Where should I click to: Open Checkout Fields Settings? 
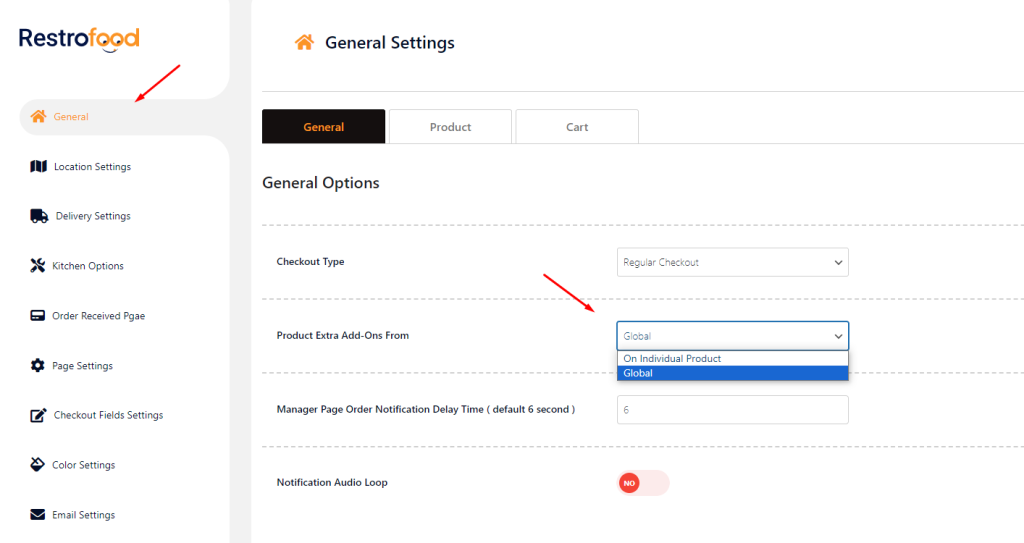(108, 415)
